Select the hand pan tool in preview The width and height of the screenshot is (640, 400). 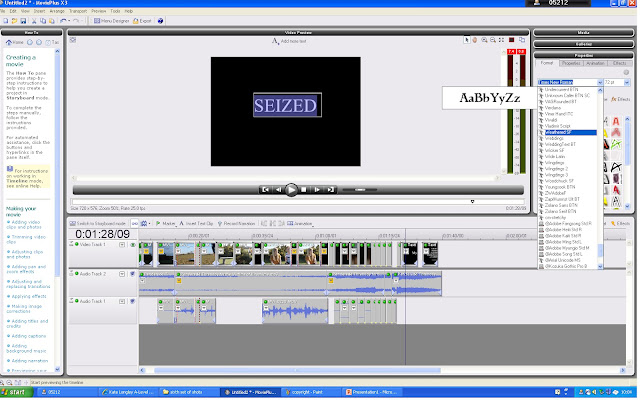tap(475, 40)
